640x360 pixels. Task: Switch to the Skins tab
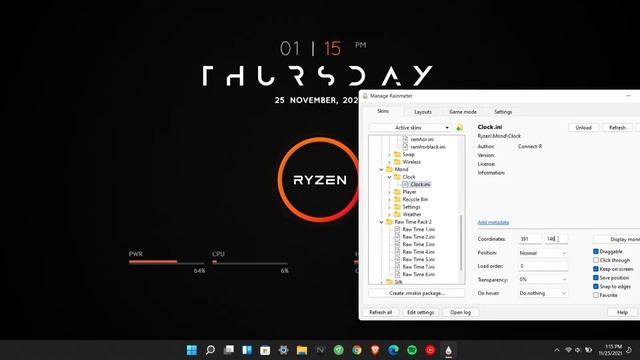point(383,111)
